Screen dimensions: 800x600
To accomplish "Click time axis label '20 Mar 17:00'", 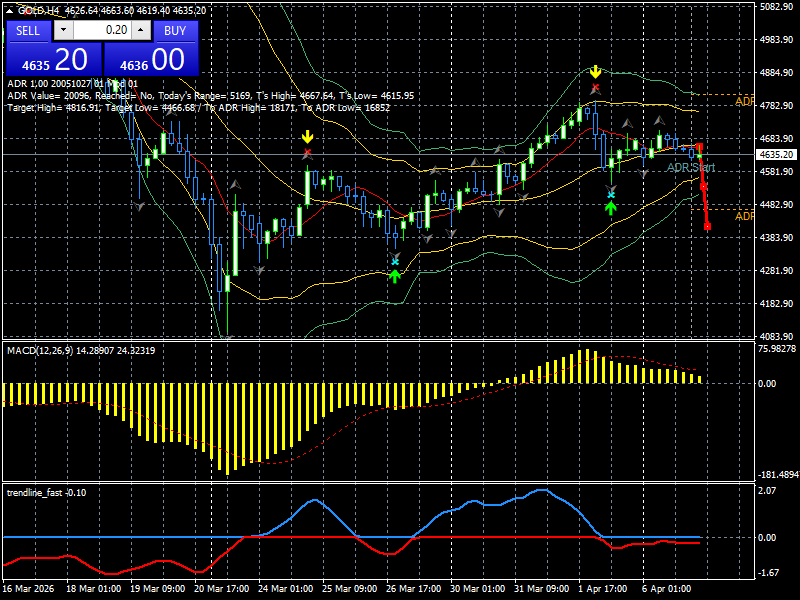I will pos(221,589).
